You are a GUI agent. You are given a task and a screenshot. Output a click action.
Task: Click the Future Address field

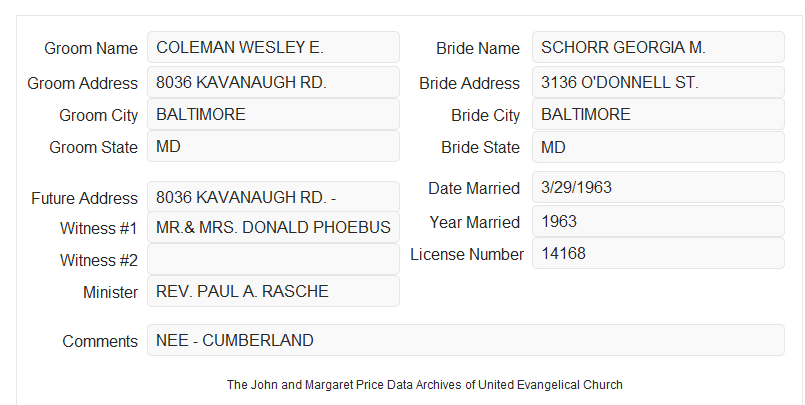point(273,197)
